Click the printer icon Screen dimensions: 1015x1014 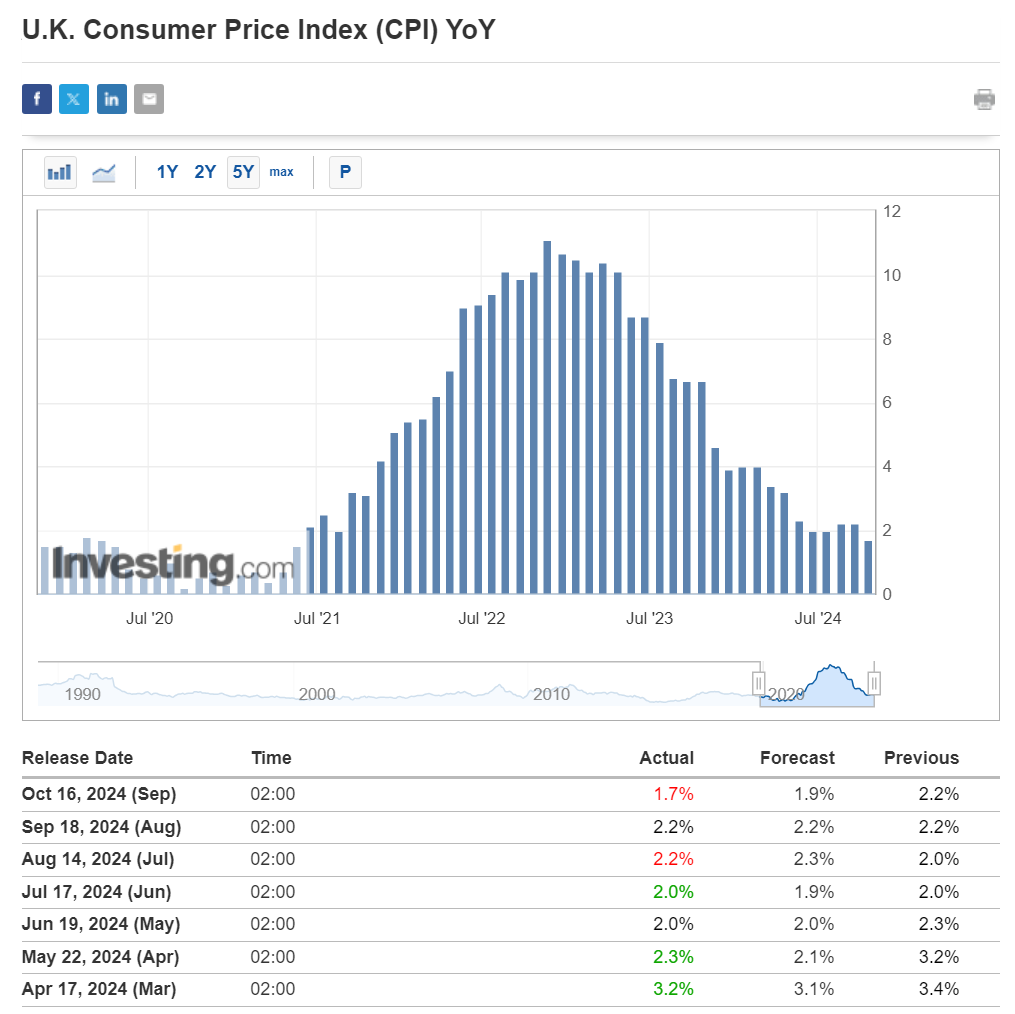984,99
